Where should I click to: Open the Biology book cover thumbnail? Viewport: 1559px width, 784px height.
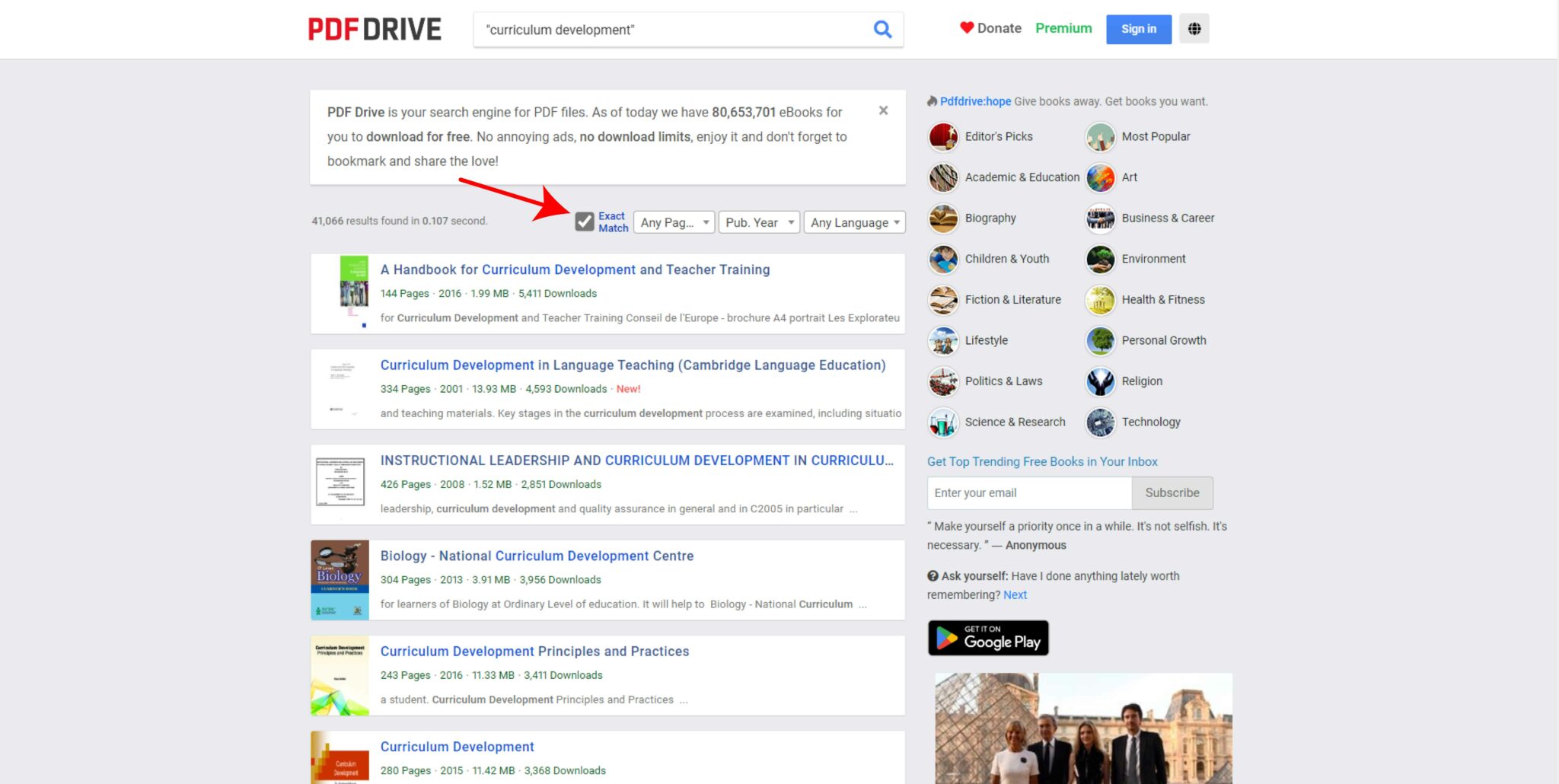(340, 579)
